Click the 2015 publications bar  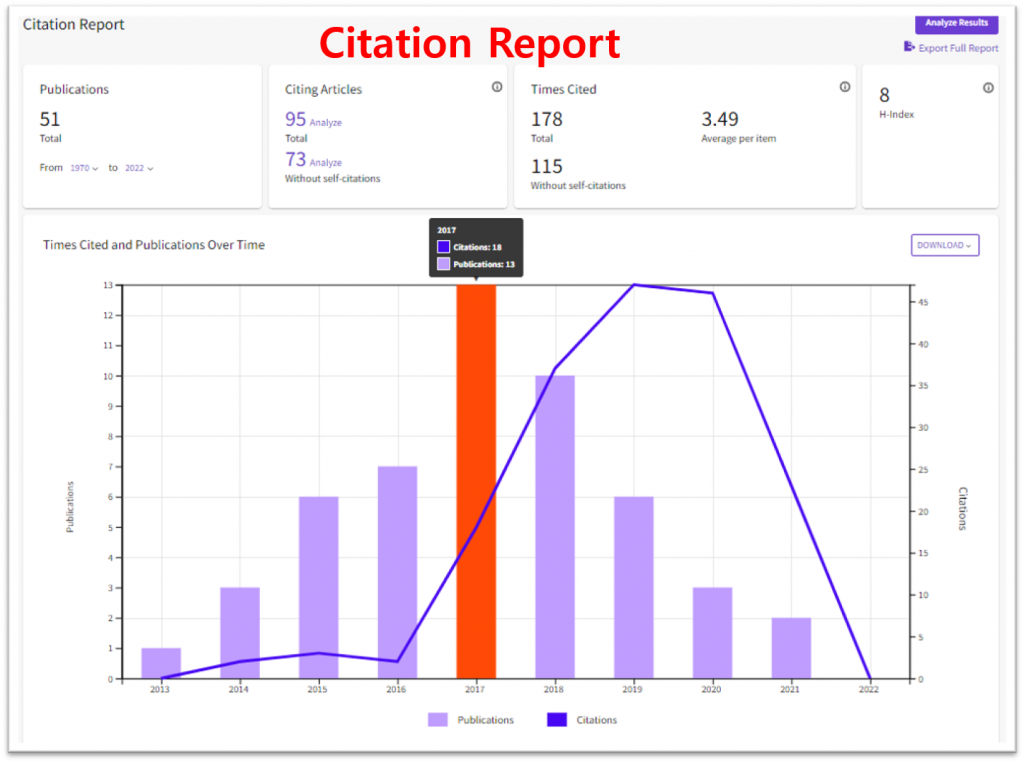tap(318, 587)
